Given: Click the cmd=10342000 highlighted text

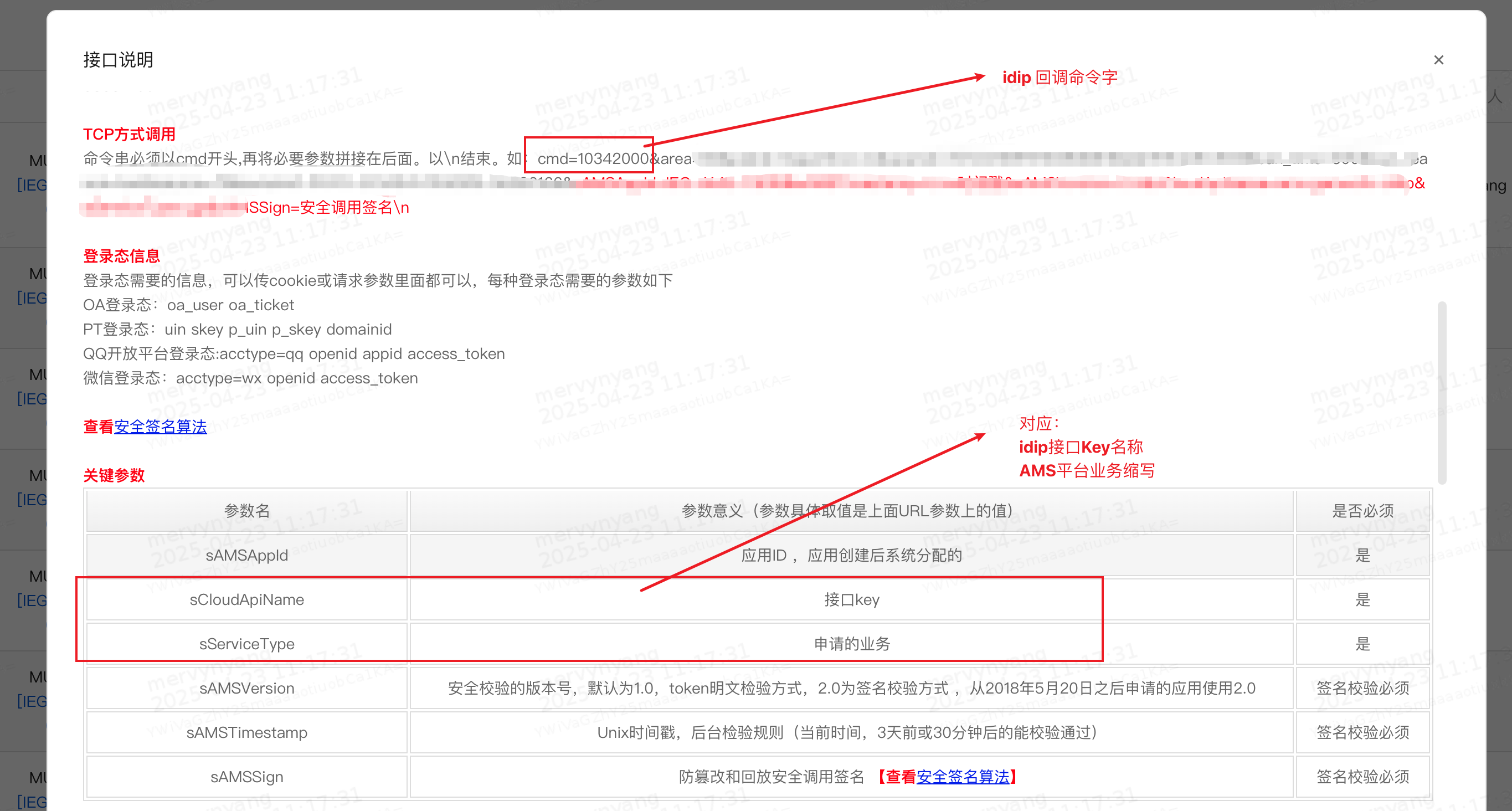Looking at the screenshot, I should click(592, 158).
